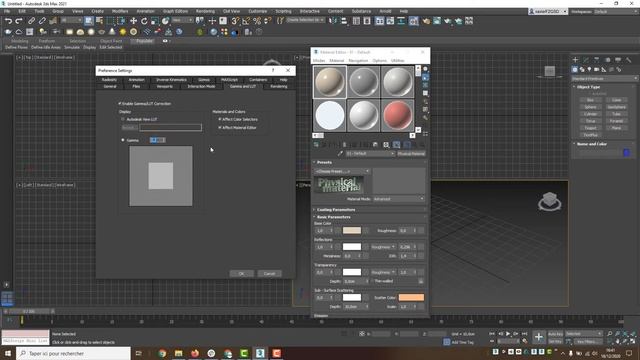Click the ViewCube in perspective viewport
Viewport: 640px width, 360px height.
click(x=549, y=201)
